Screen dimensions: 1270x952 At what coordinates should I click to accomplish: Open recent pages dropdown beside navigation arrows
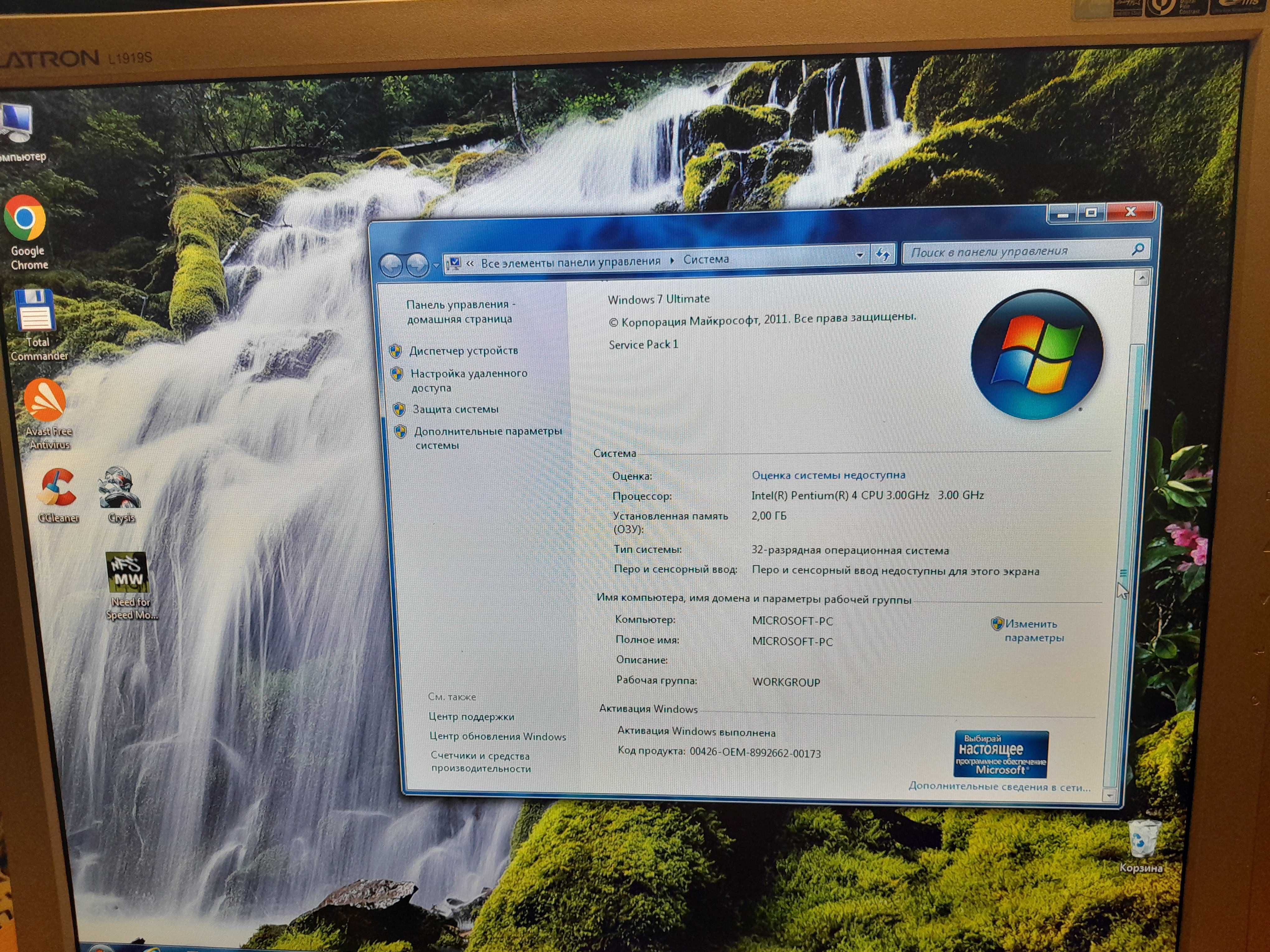coord(436,265)
